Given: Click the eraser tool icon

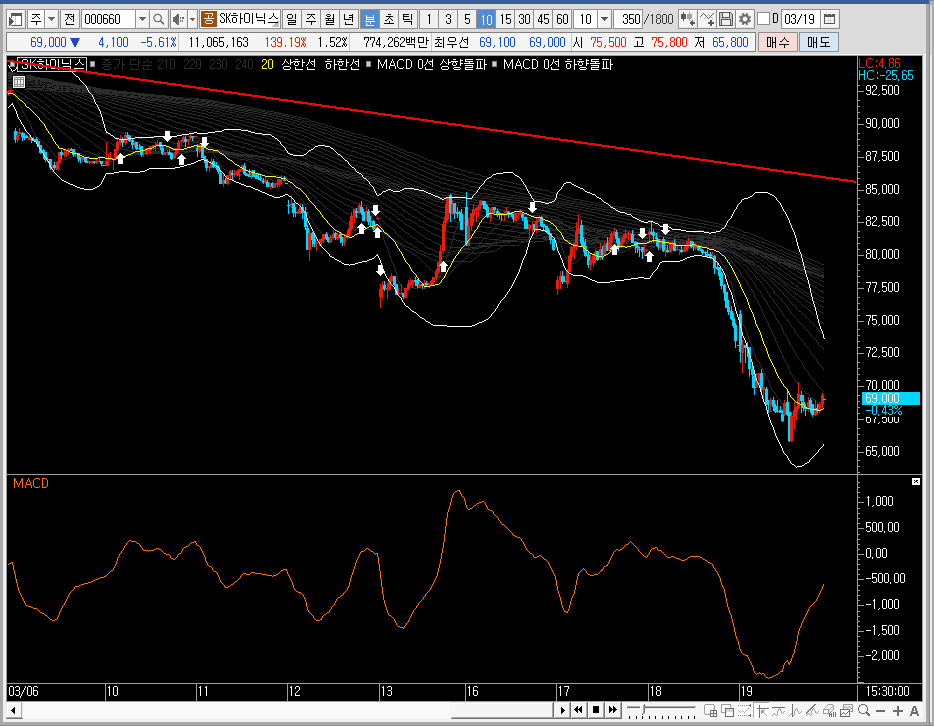Looking at the screenshot, I should click(x=829, y=710).
